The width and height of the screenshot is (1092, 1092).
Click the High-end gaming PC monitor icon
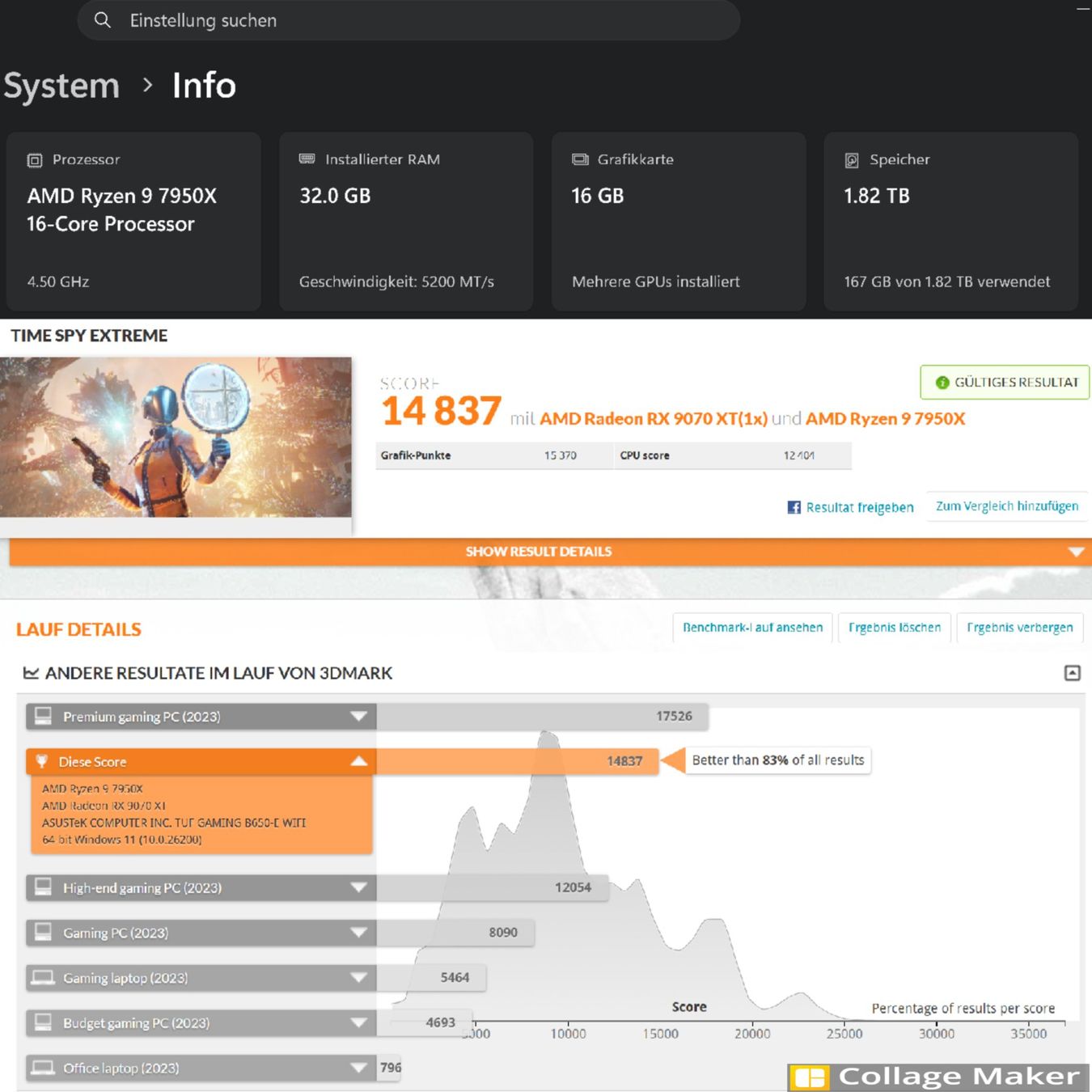click(x=44, y=887)
